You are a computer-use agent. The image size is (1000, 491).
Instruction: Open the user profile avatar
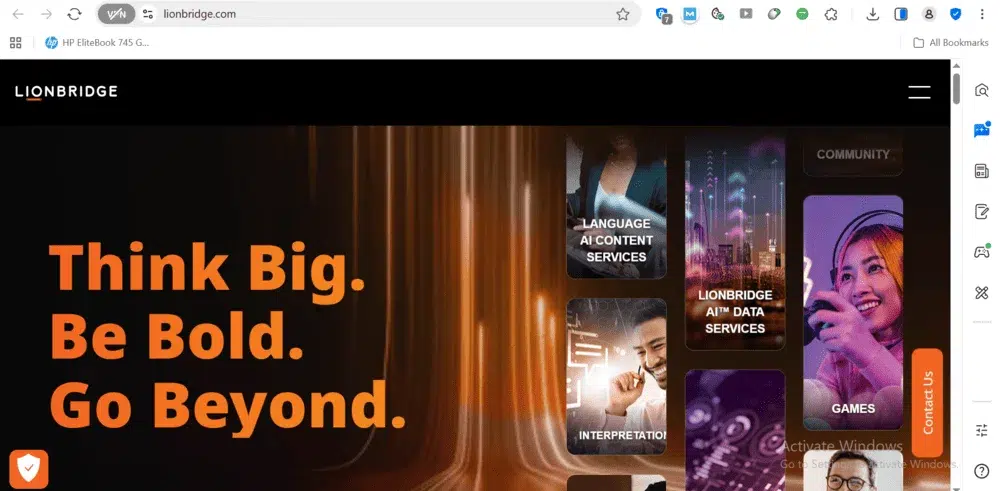tap(929, 14)
